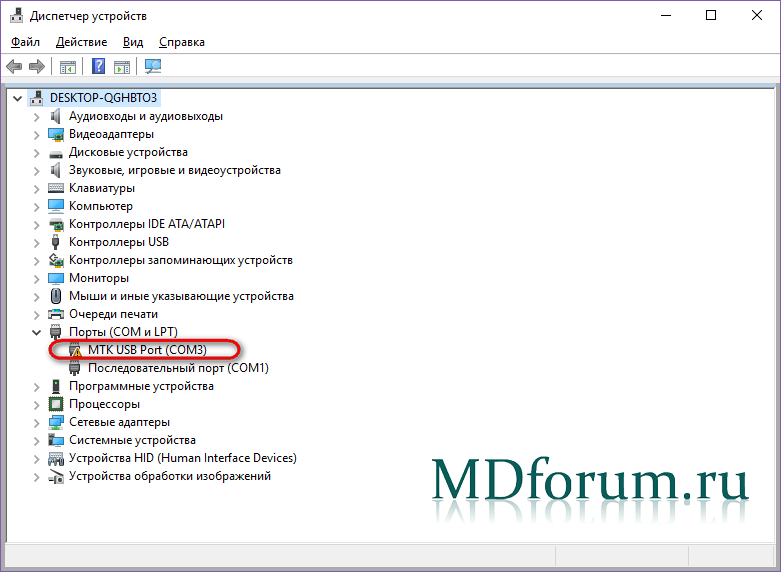Click the Процессоры chip icon
Image resolution: width=781 pixels, height=572 pixels.
tap(56, 404)
